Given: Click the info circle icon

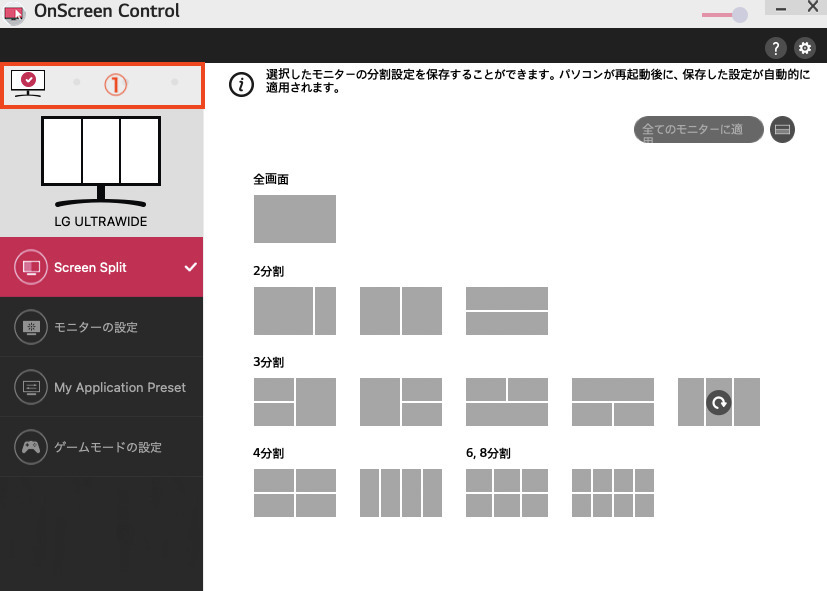Looking at the screenshot, I should (240, 85).
